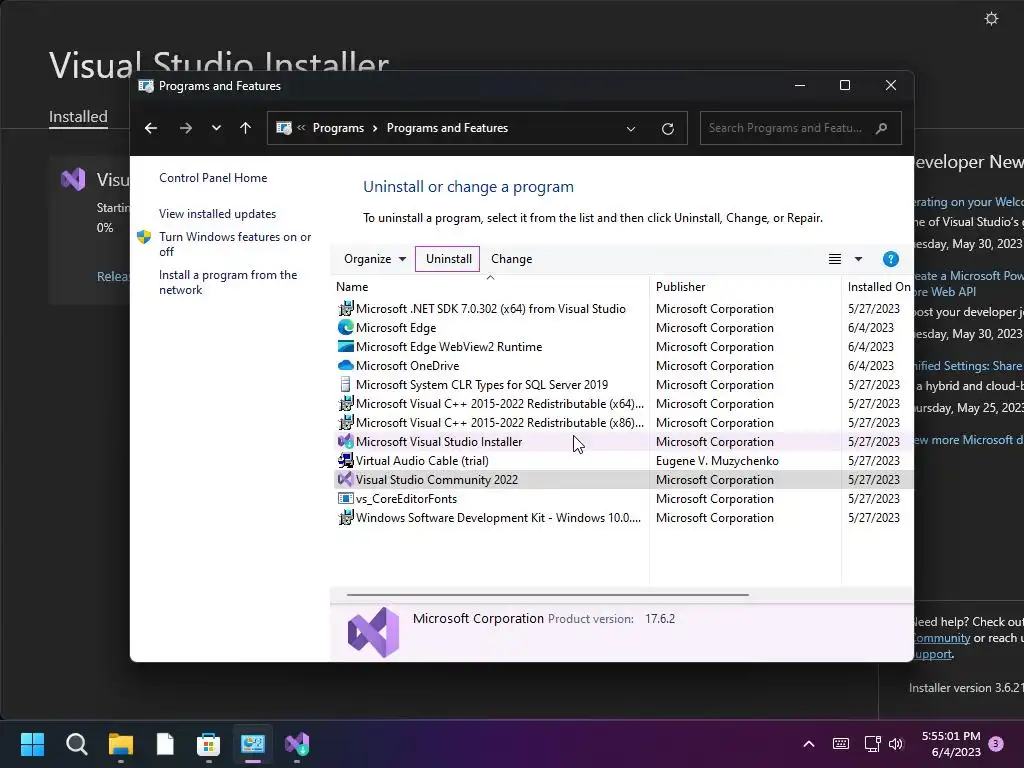Open Control Panel Home link
This screenshot has width=1024, height=768.
pyautogui.click(x=213, y=178)
